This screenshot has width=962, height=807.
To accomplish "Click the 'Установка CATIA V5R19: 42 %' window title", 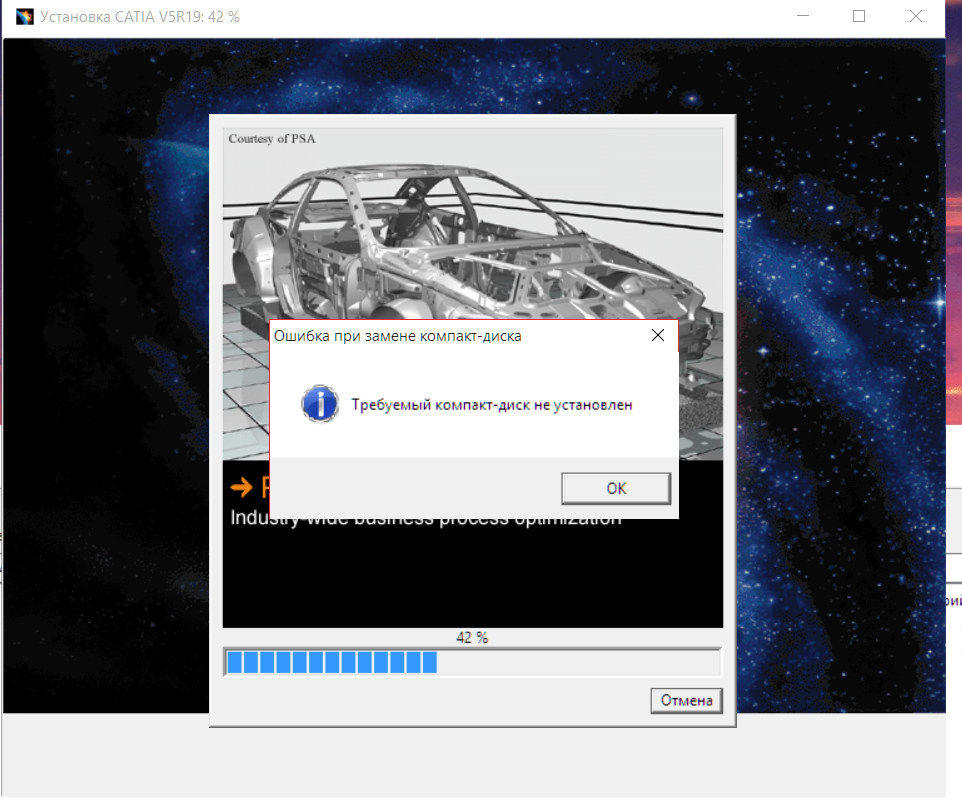I will point(140,17).
